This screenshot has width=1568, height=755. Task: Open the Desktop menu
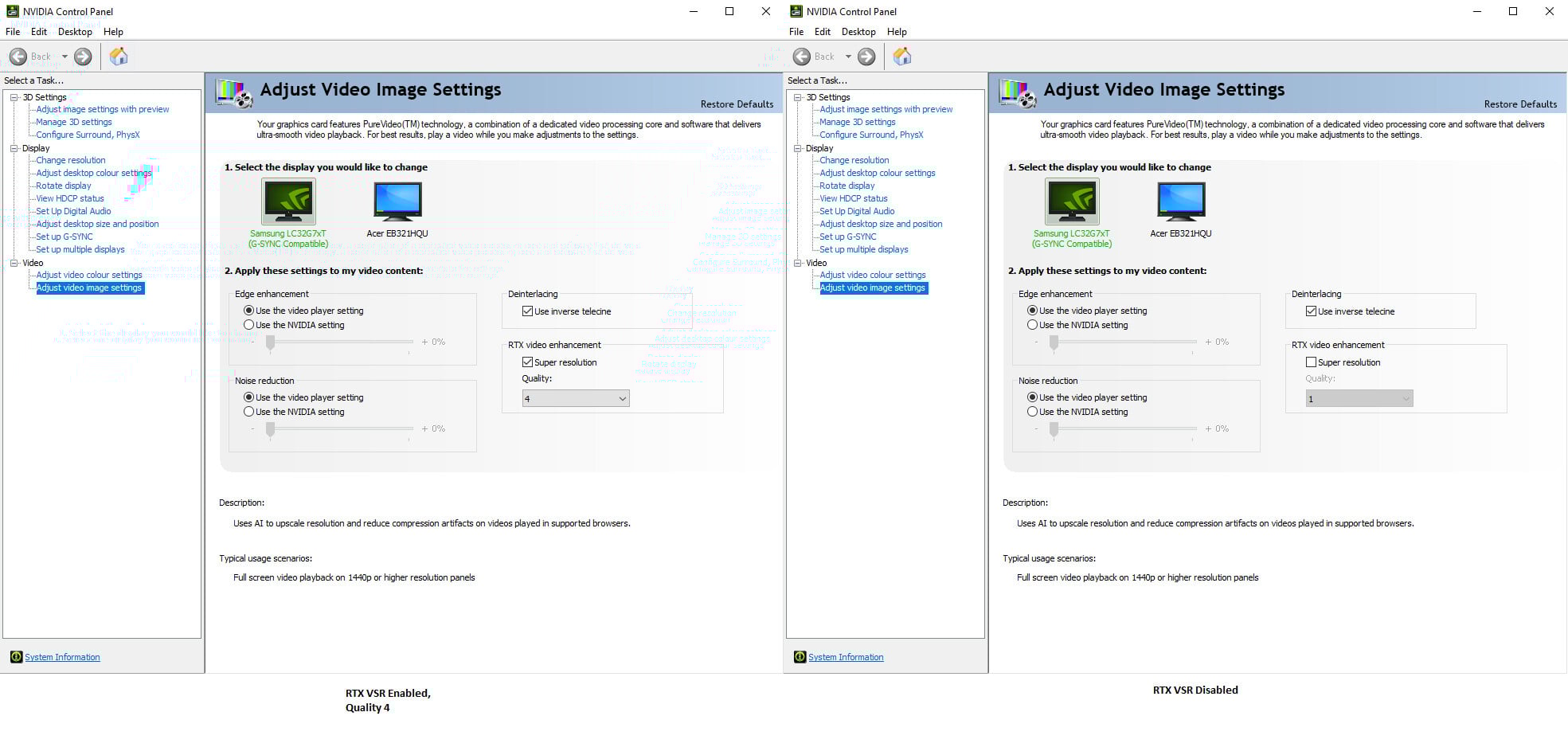click(x=74, y=31)
